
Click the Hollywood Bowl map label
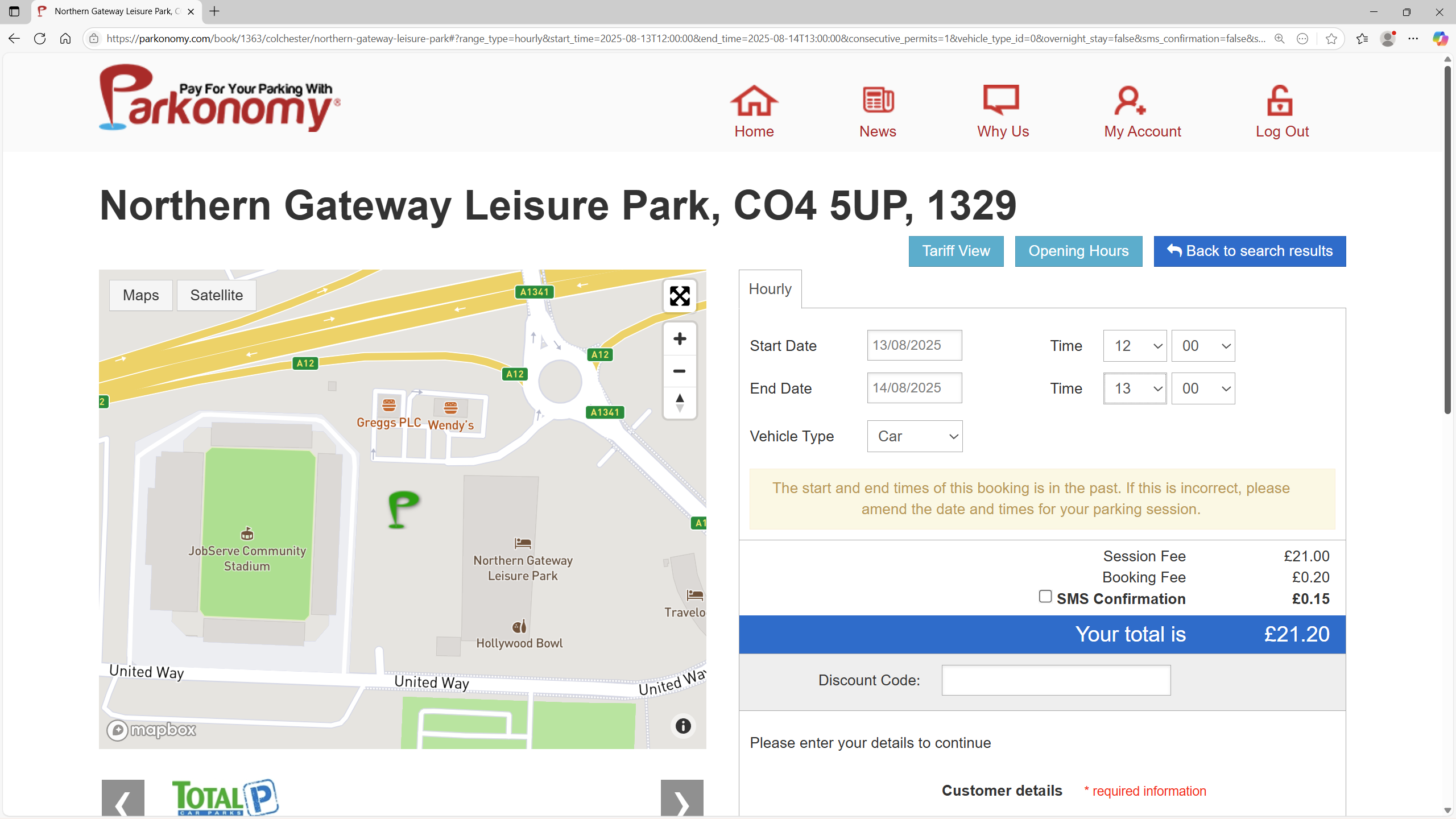[519, 643]
